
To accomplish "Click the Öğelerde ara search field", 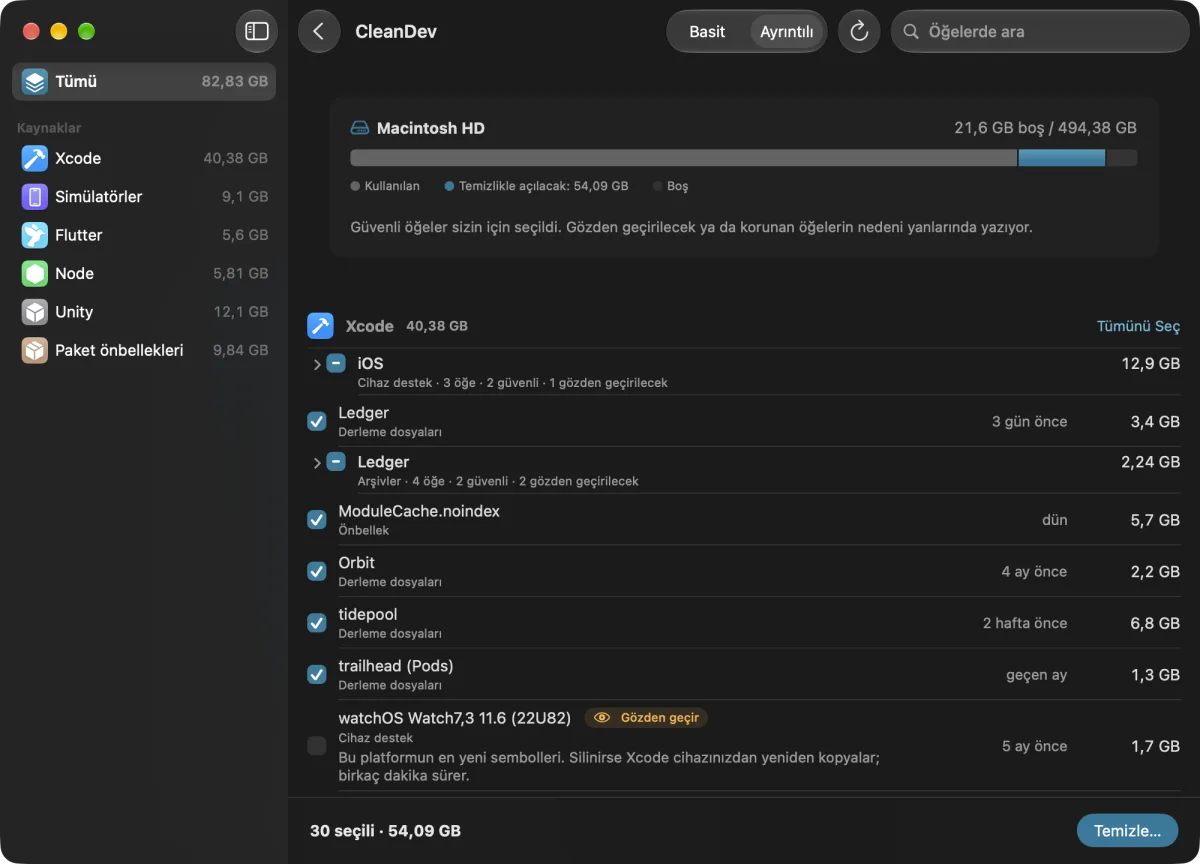I will click(1040, 31).
